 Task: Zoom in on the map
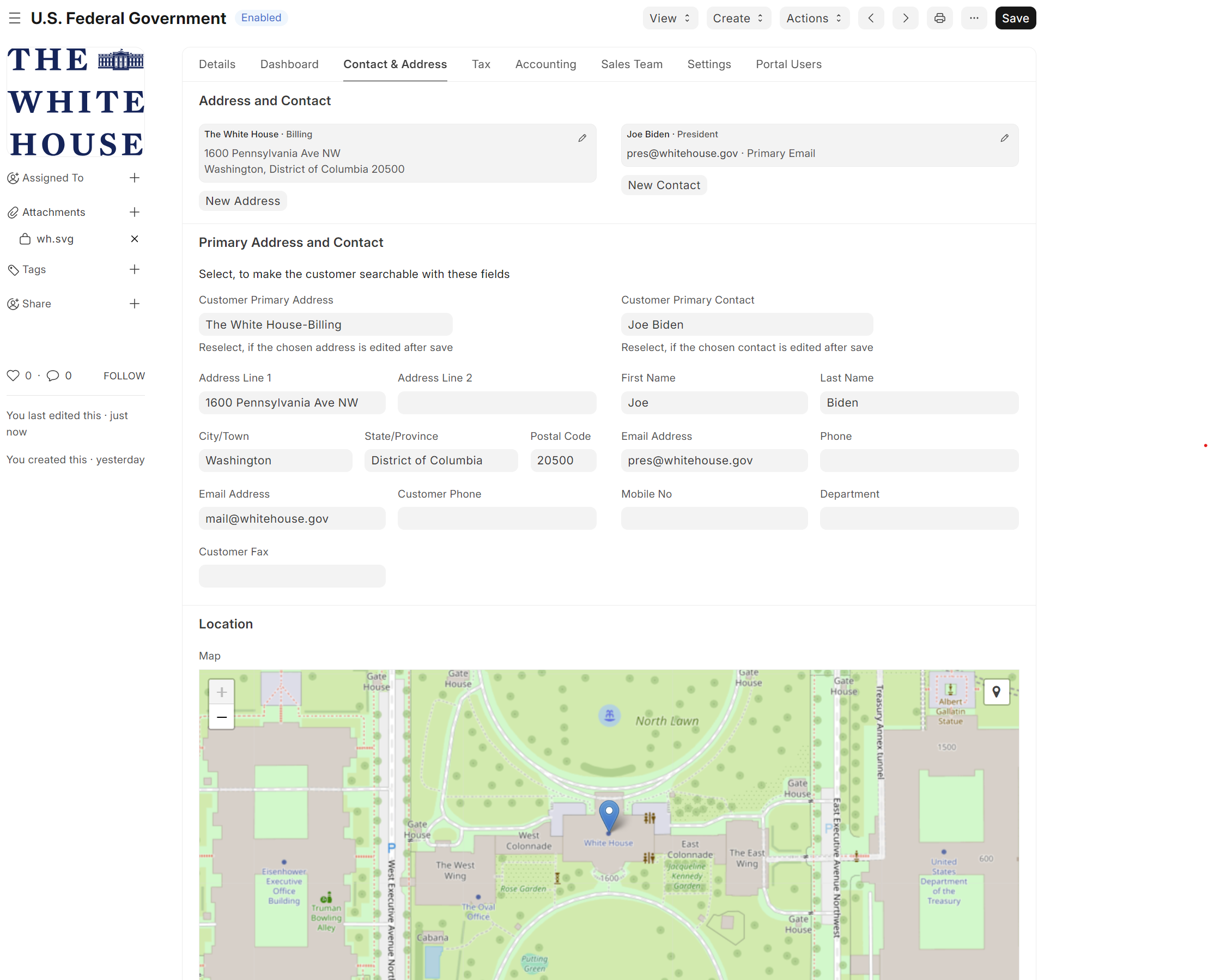[222, 692]
